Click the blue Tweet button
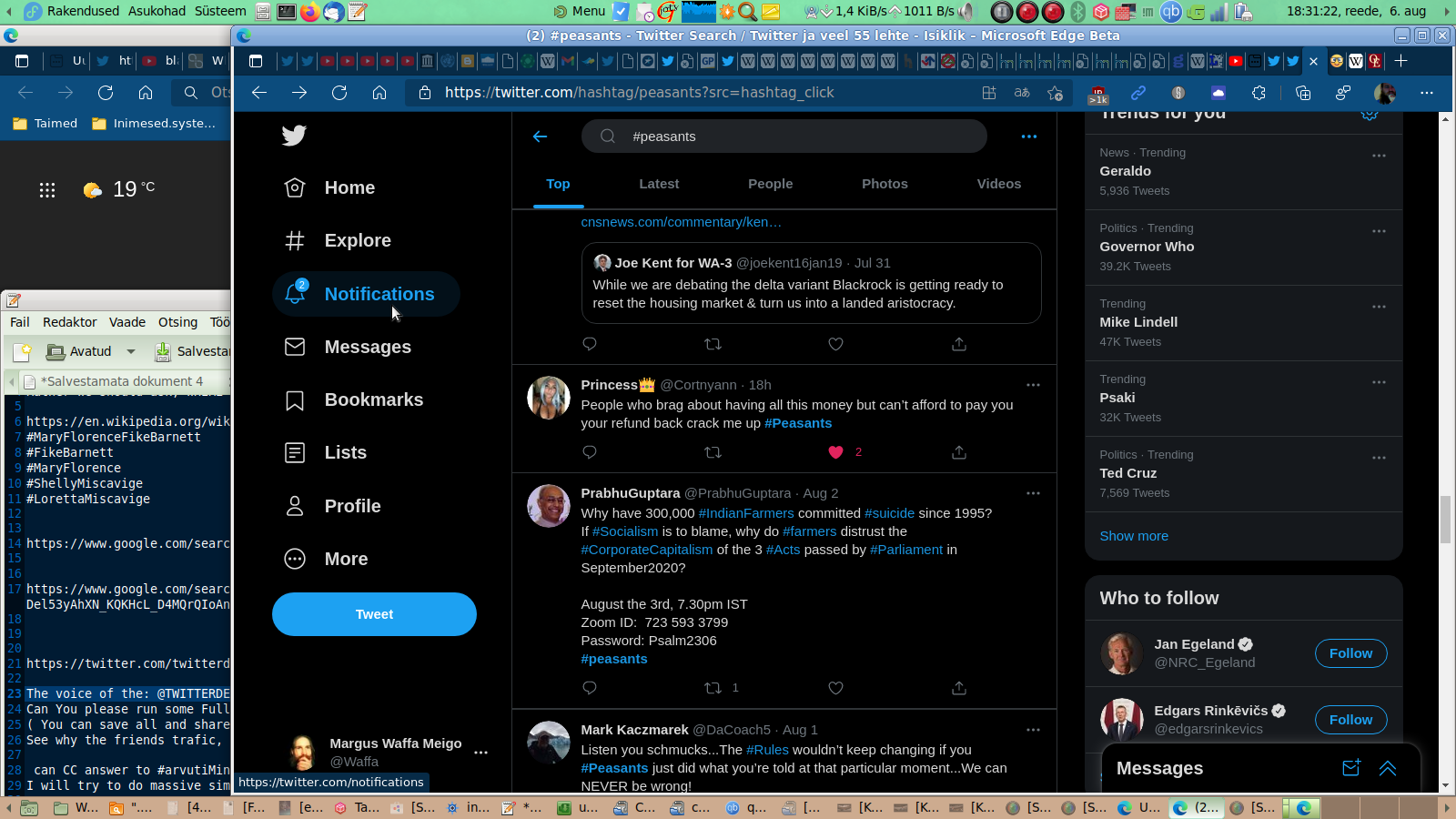Image resolution: width=1456 pixels, height=819 pixels. click(x=374, y=614)
